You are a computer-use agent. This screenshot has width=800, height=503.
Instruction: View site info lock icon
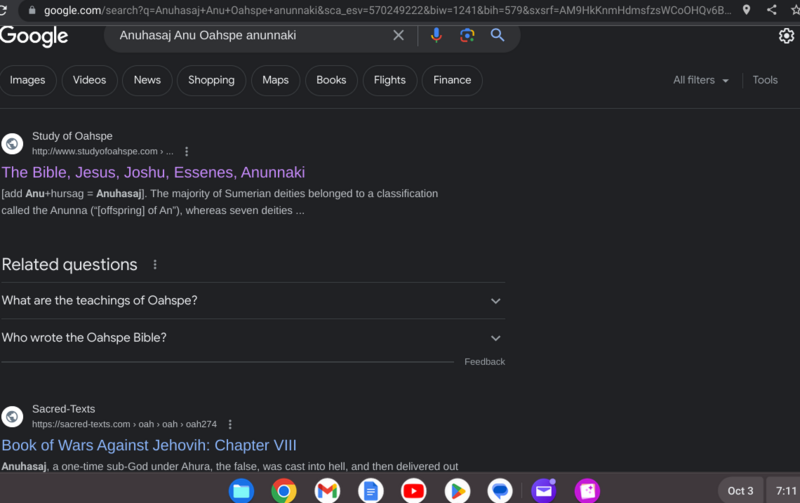(x=32, y=10)
